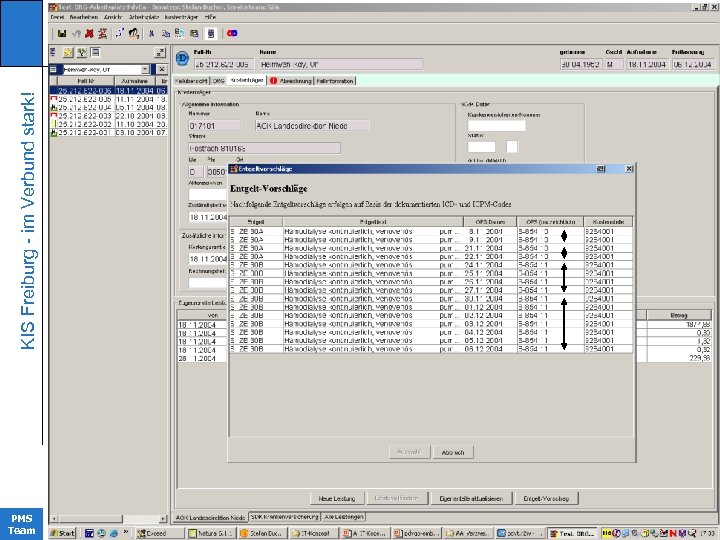720x540 pixels.
Task: Open the Windows Start button
Action: click(x=64, y=532)
